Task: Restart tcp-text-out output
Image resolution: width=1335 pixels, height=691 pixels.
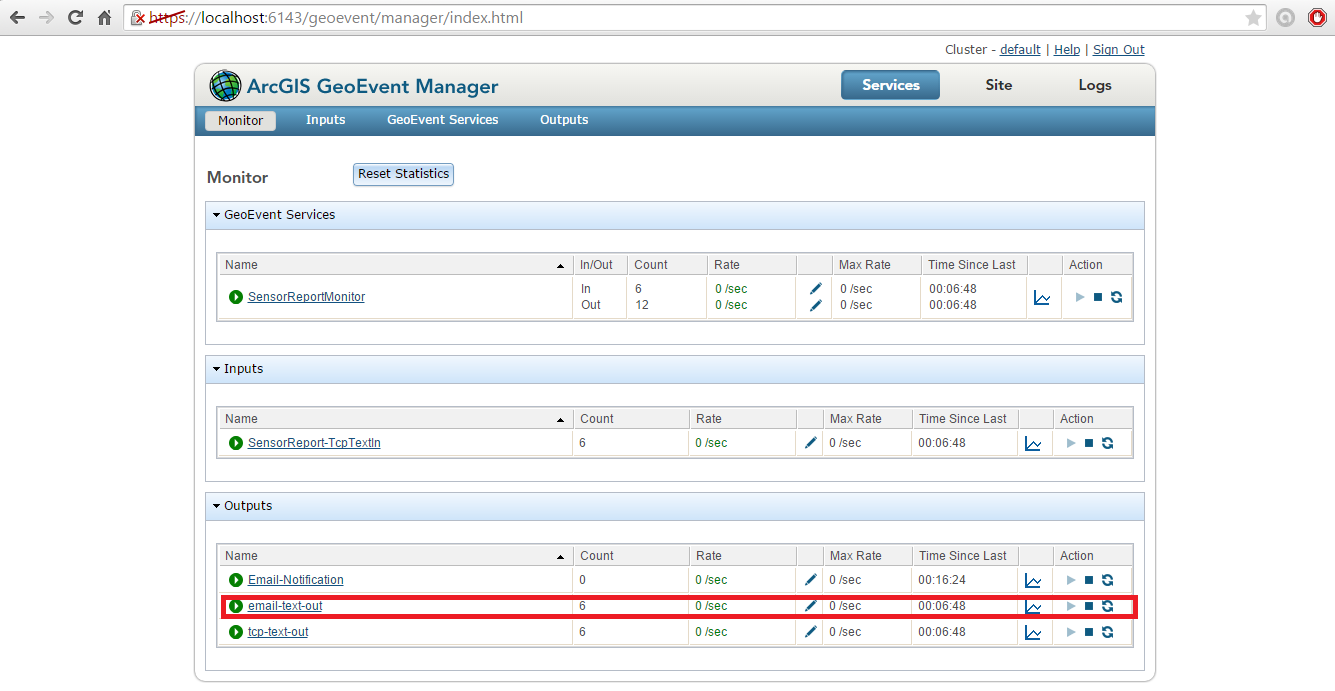Action: coord(1108,632)
